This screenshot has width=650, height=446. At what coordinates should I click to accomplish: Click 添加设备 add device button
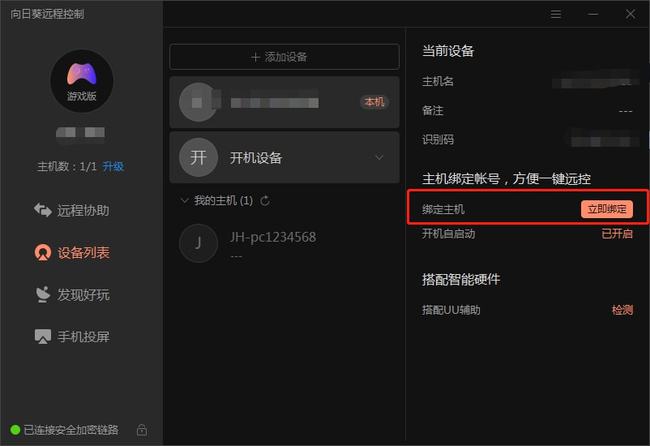coord(284,57)
